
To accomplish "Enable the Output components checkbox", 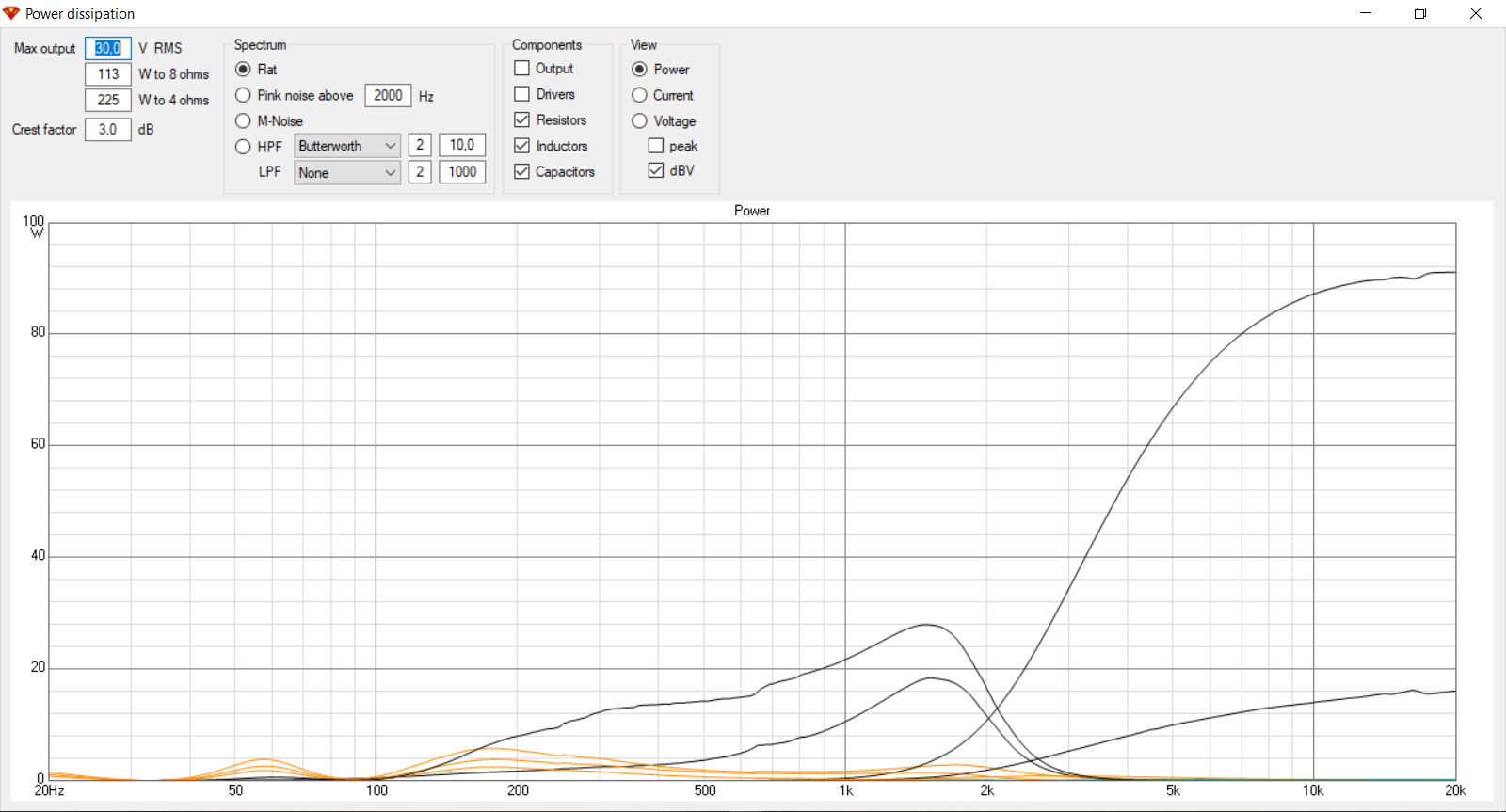I will click(522, 69).
